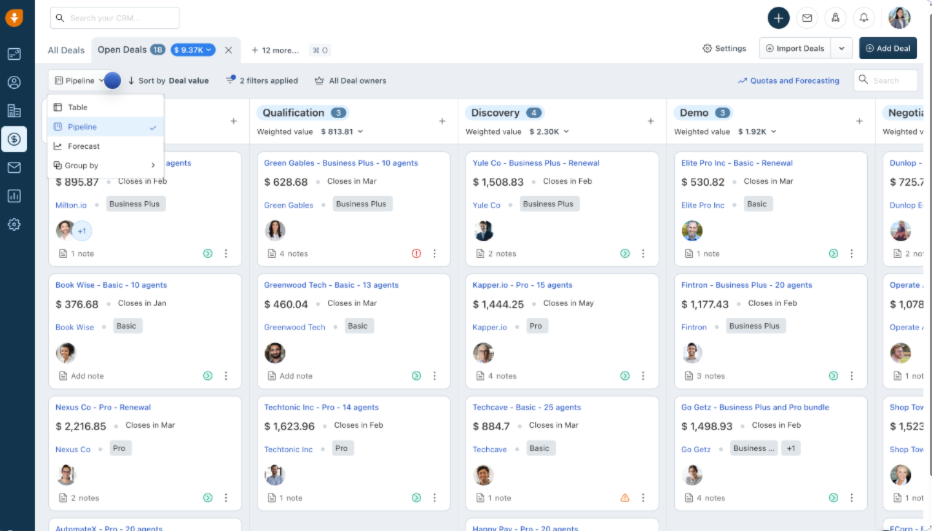Screen dimensions: 932x531
Task: Select Pipeline view in menu
Action: pos(105,127)
